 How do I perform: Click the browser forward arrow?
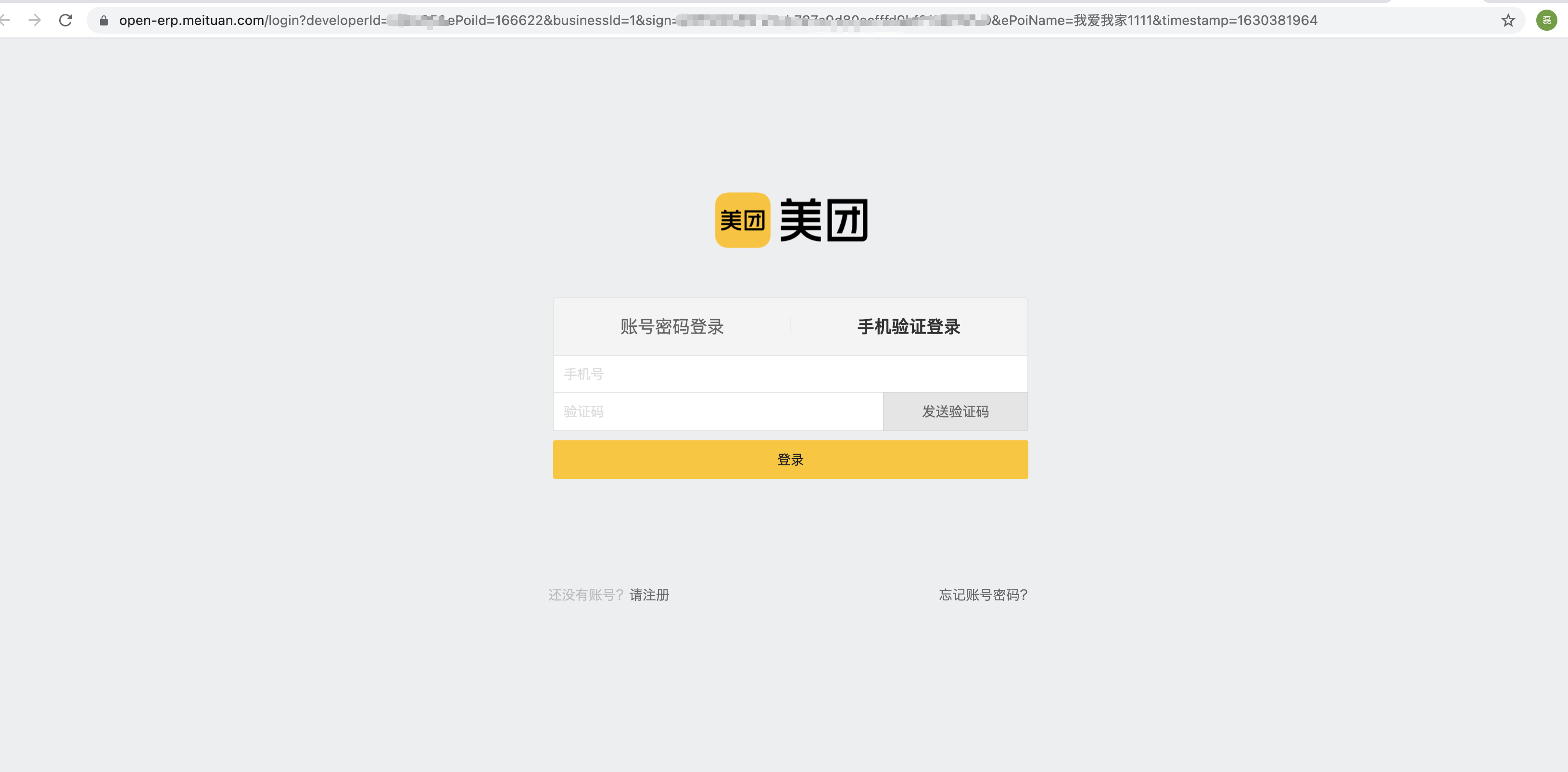(x=35, y=20)
